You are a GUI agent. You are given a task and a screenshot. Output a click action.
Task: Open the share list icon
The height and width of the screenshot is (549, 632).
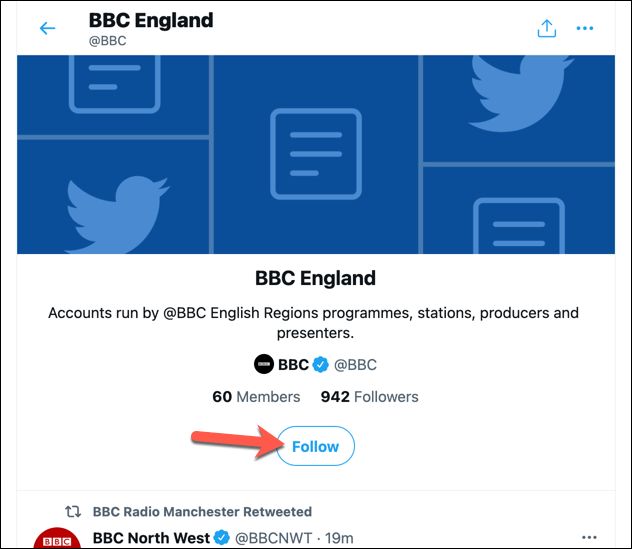(546, 29)
